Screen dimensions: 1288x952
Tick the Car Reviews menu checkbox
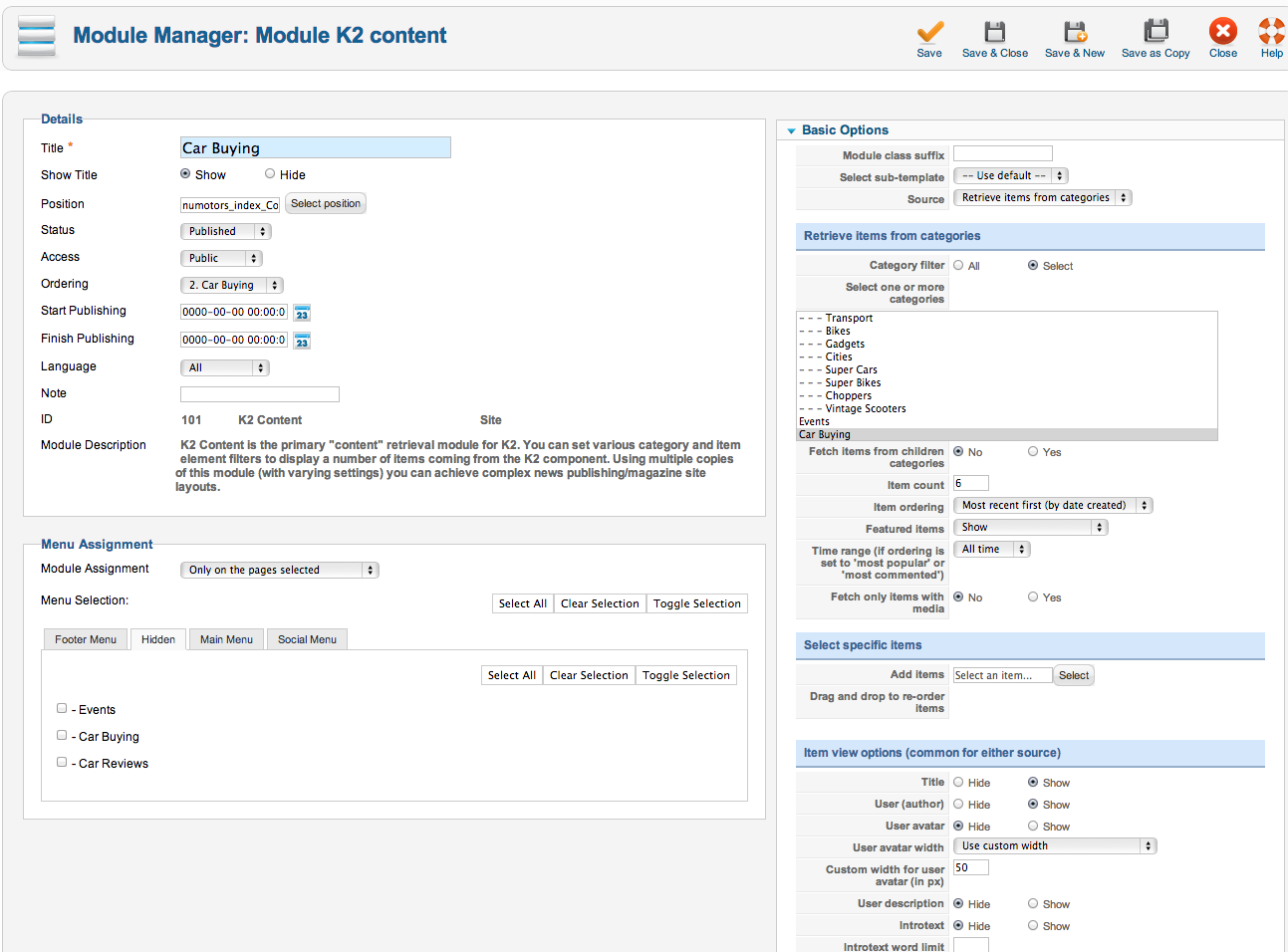click(x=62, y=762)
